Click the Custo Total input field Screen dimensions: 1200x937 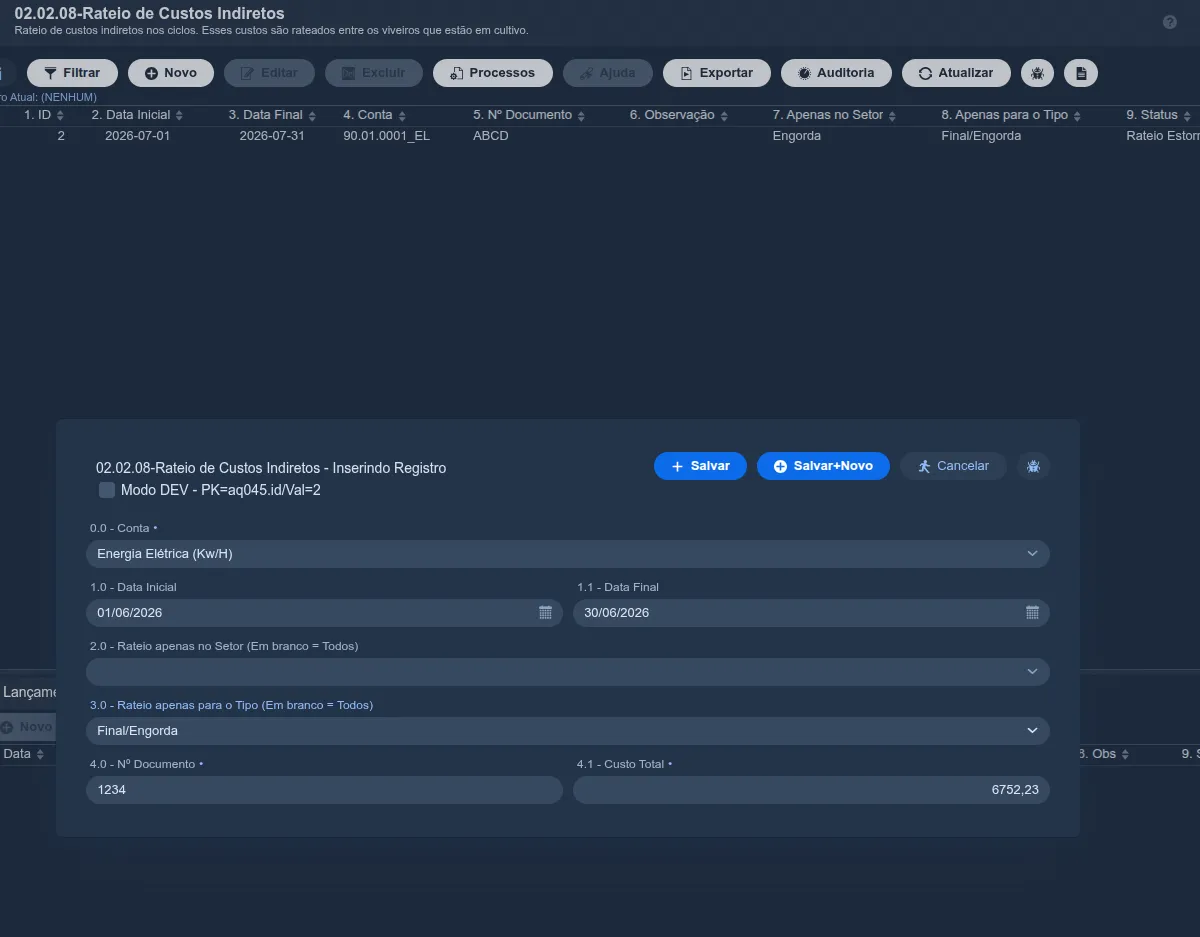tap(811, 790)
